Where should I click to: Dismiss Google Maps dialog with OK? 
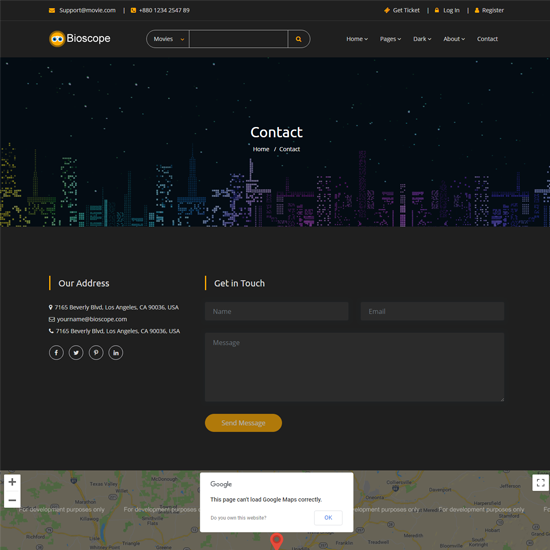pos(328,518)
